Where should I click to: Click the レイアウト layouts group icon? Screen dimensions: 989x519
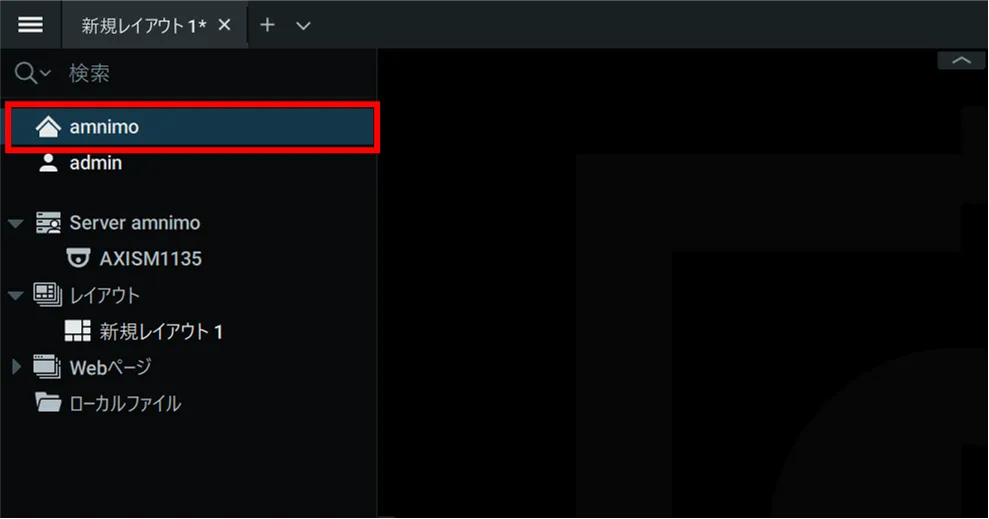click(48, 294)
